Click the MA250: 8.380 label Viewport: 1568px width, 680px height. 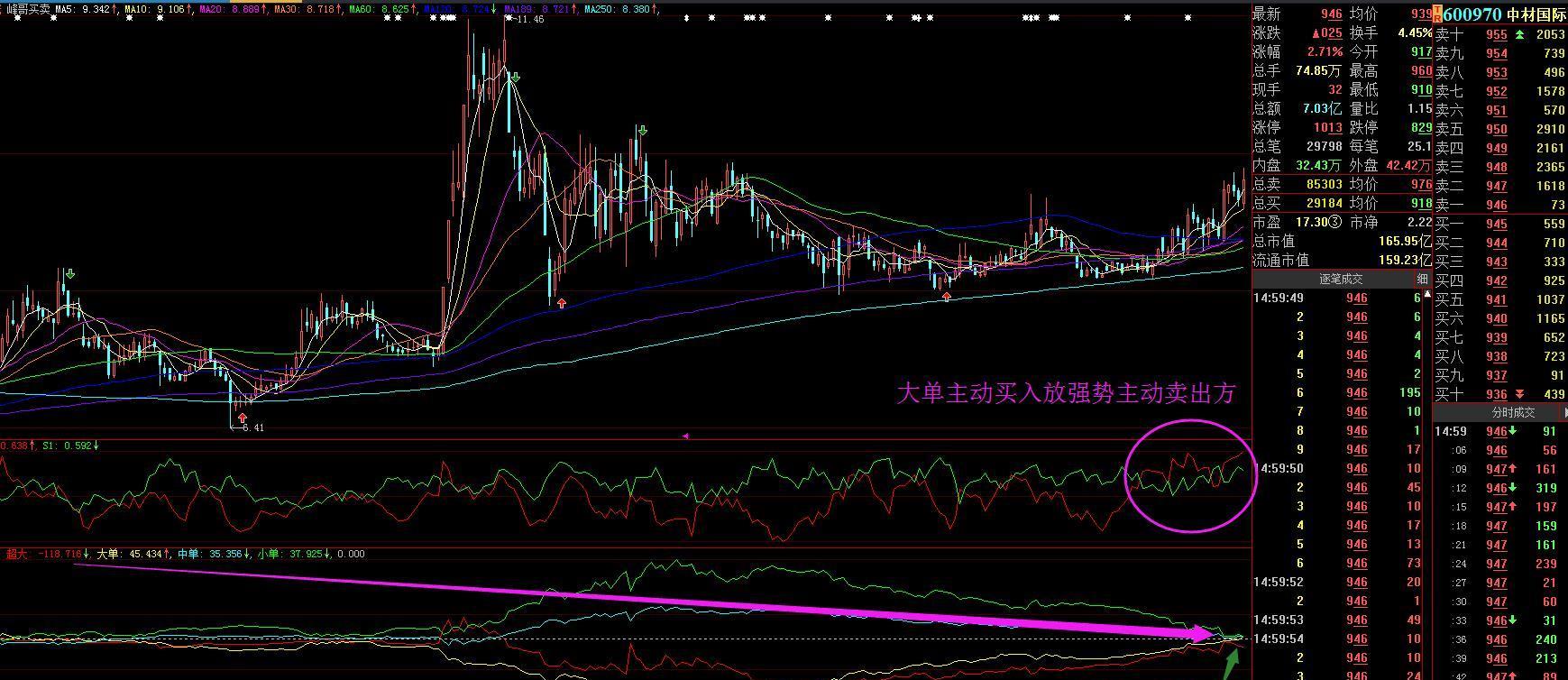tap(620, 9)
